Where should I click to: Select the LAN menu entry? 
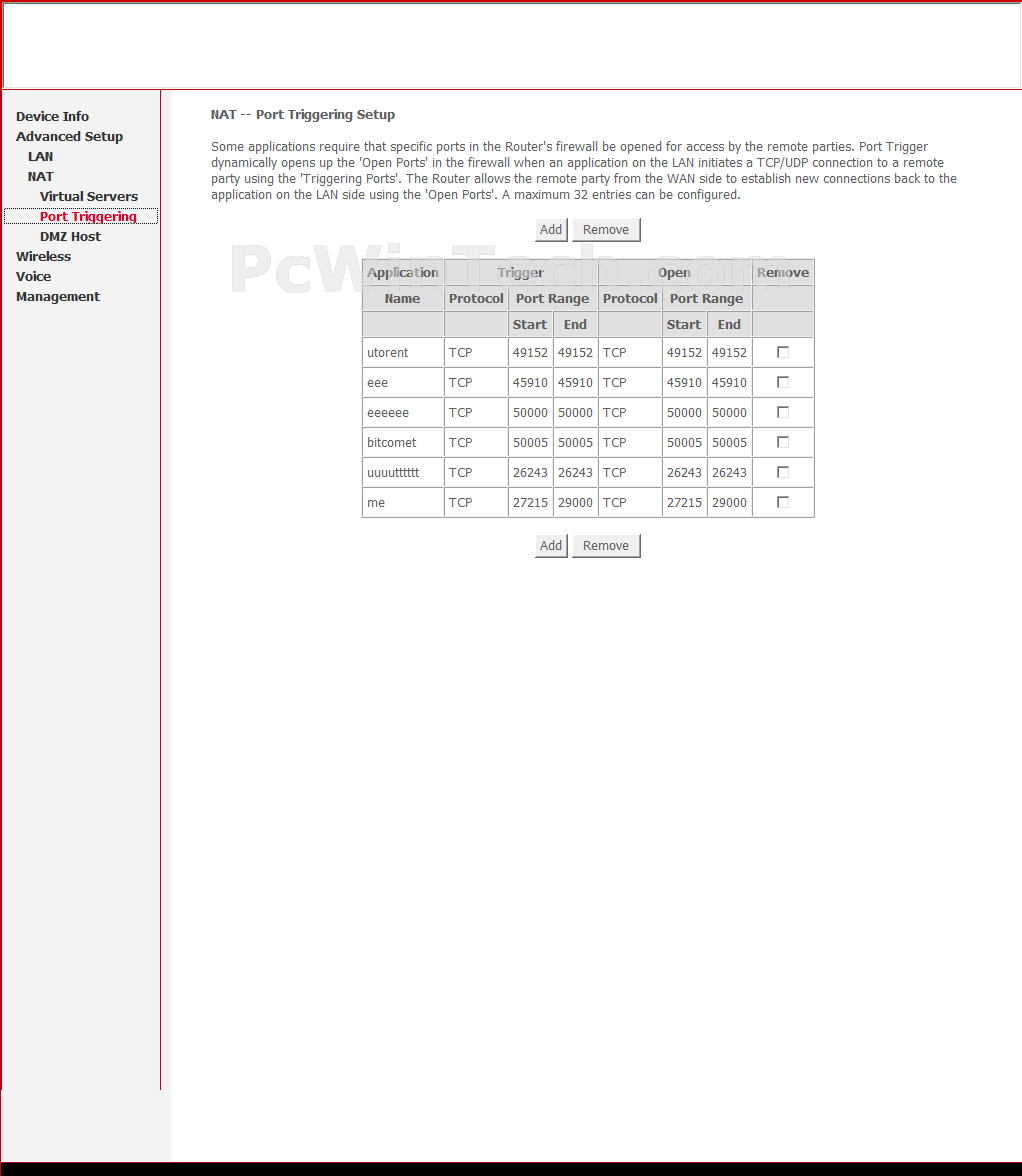(40, 157)
